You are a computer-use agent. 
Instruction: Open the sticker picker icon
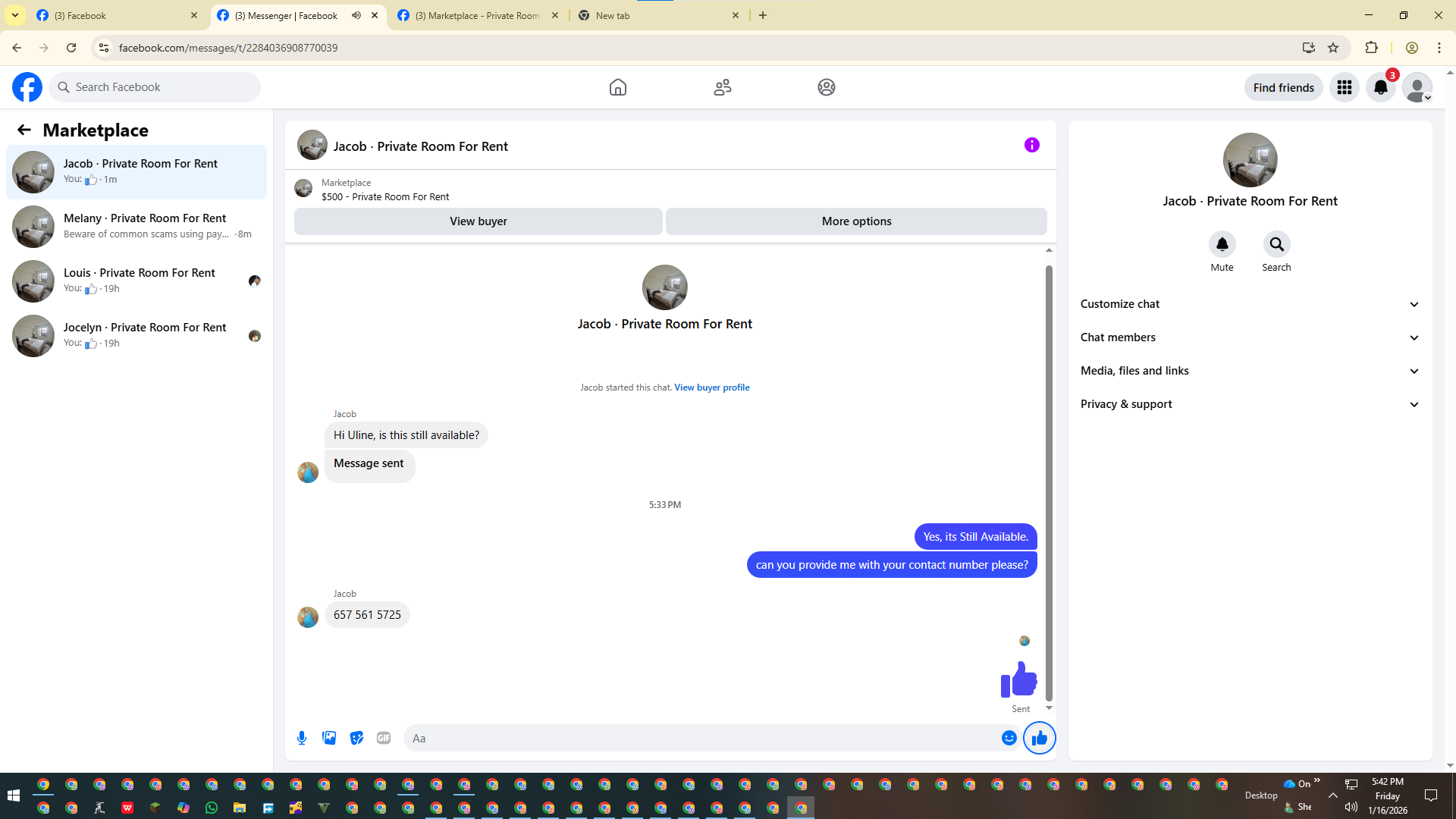[356, 738]
